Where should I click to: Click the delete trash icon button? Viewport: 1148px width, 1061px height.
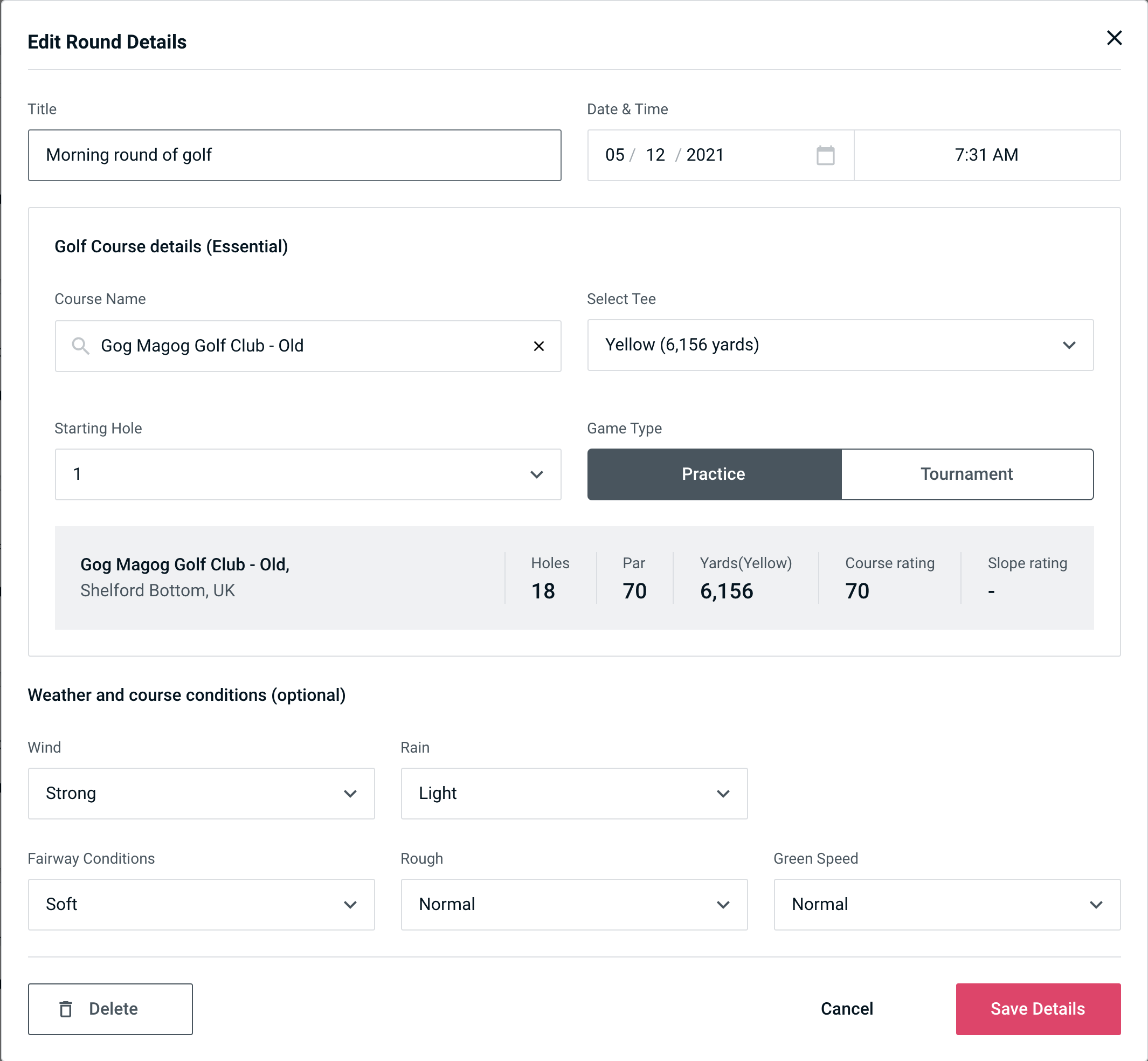pyautogui.click(x=68, y=1008)
